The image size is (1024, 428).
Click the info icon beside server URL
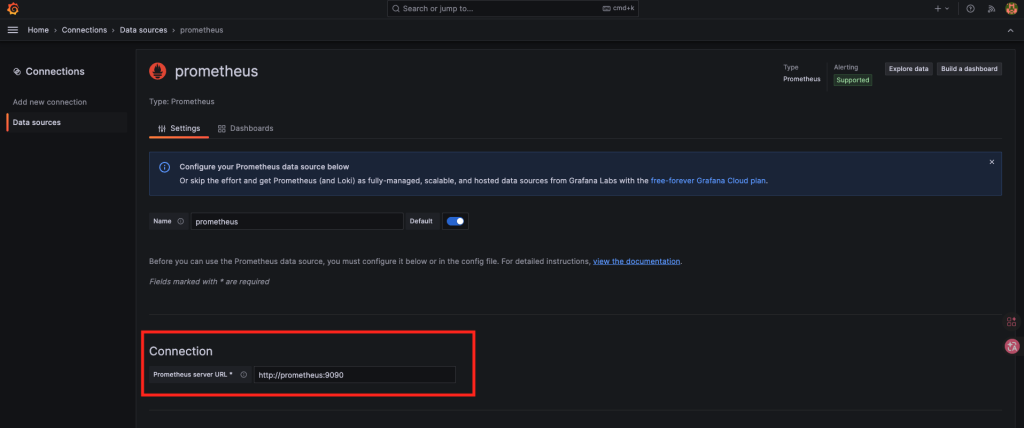click(x=244, y=375)
